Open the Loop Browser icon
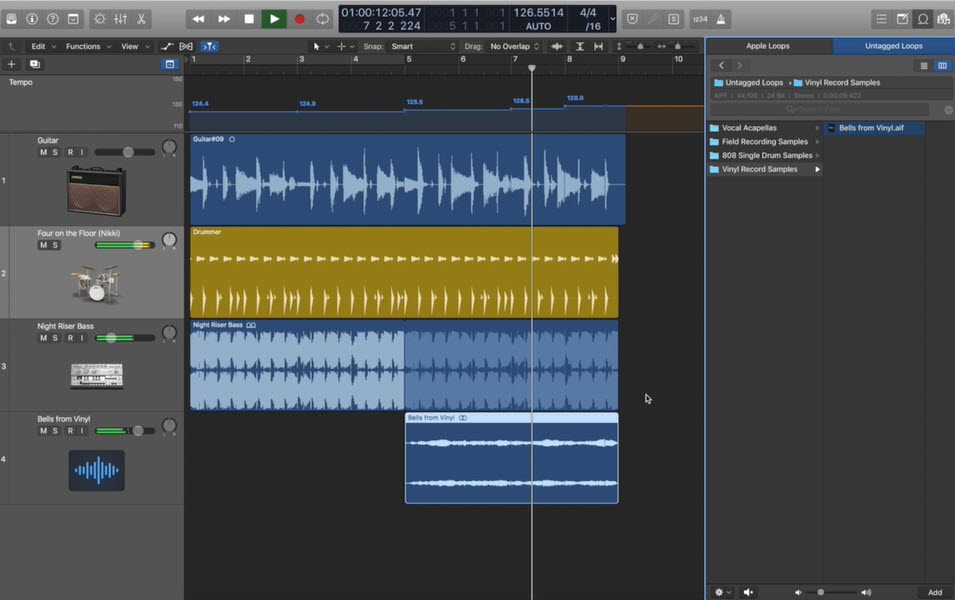The height and width of the screenshot is (600, 955). click(923, 17)
